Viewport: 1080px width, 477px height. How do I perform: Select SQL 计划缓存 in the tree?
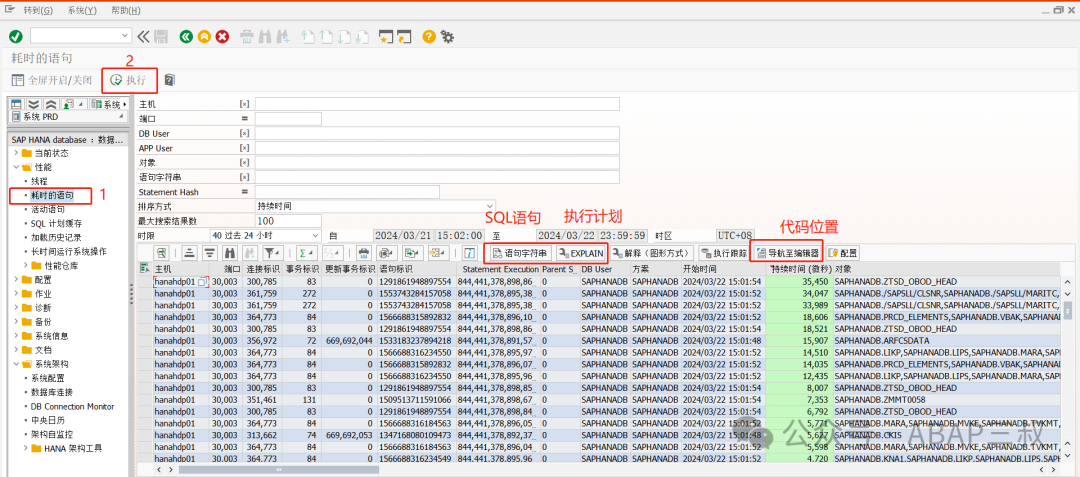tap(56, 224)
